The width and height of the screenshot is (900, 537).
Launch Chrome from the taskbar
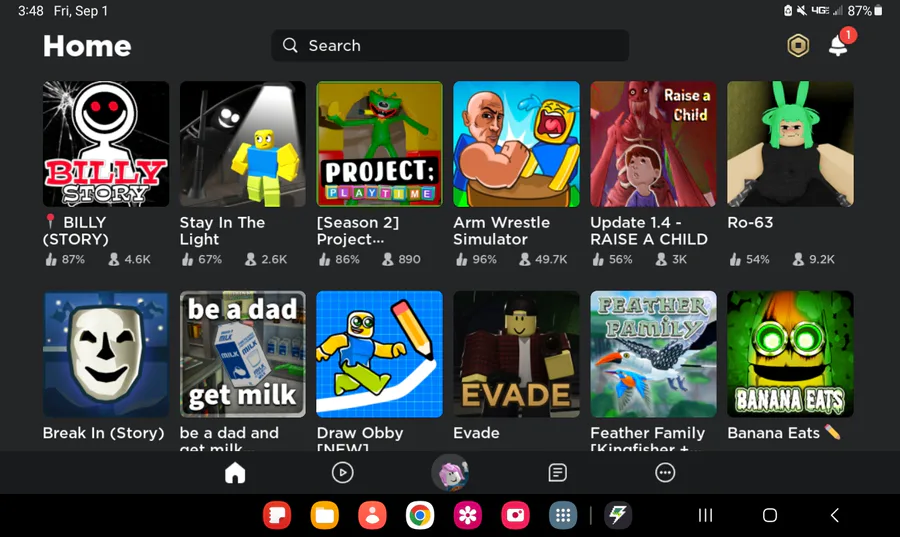coord(420,515)
